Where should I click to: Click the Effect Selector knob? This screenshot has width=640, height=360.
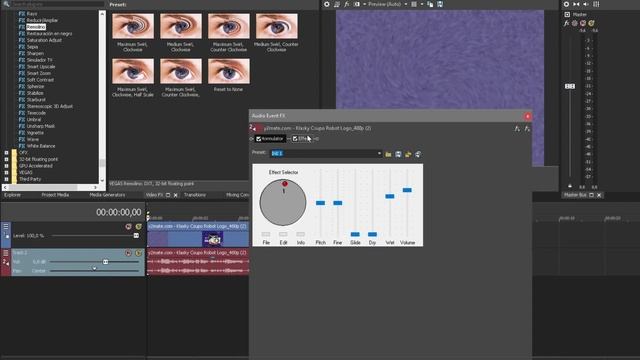(282, 202)
